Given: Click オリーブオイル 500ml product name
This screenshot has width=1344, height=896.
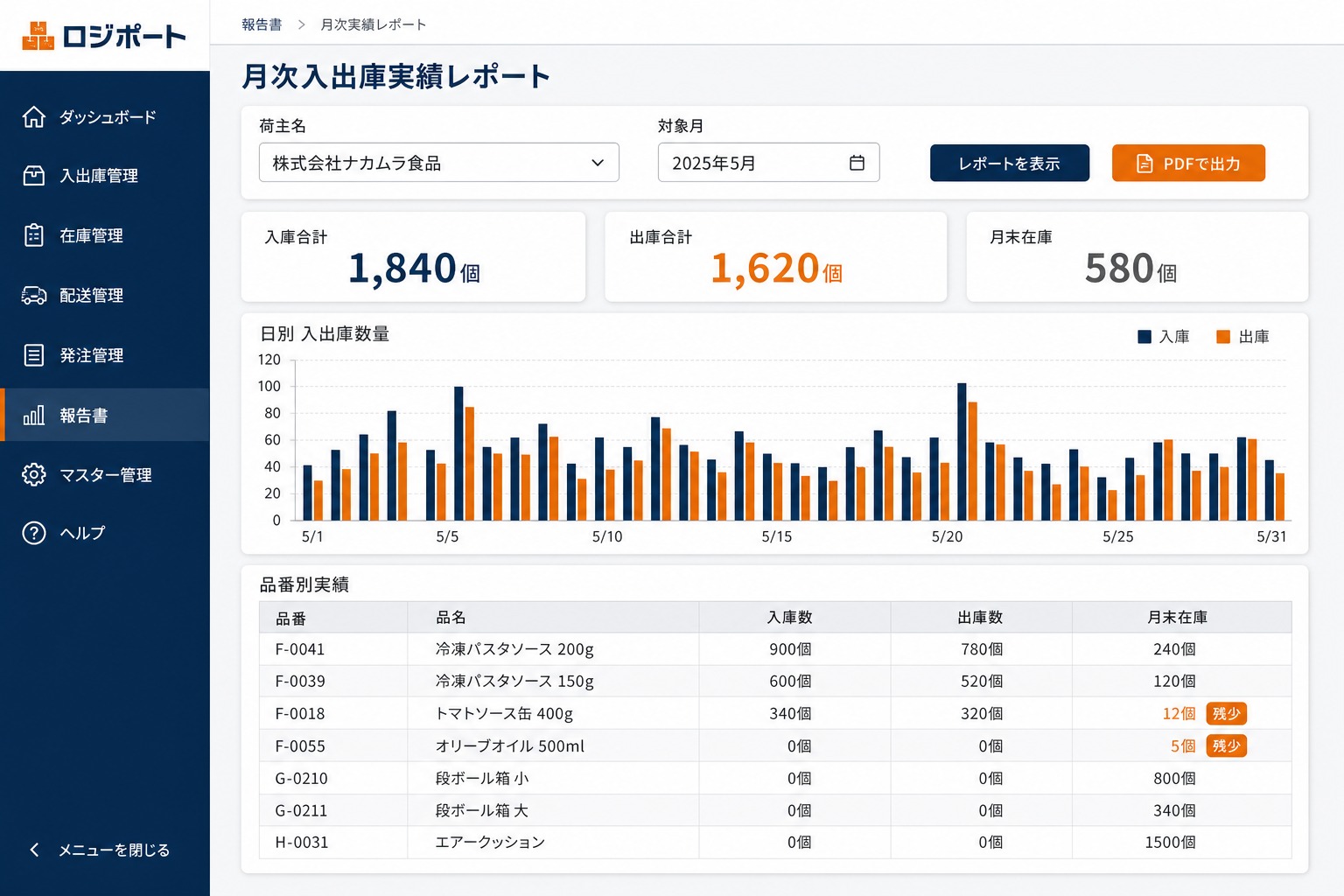Looking at the screenshot, I should (x=510, y=746).
